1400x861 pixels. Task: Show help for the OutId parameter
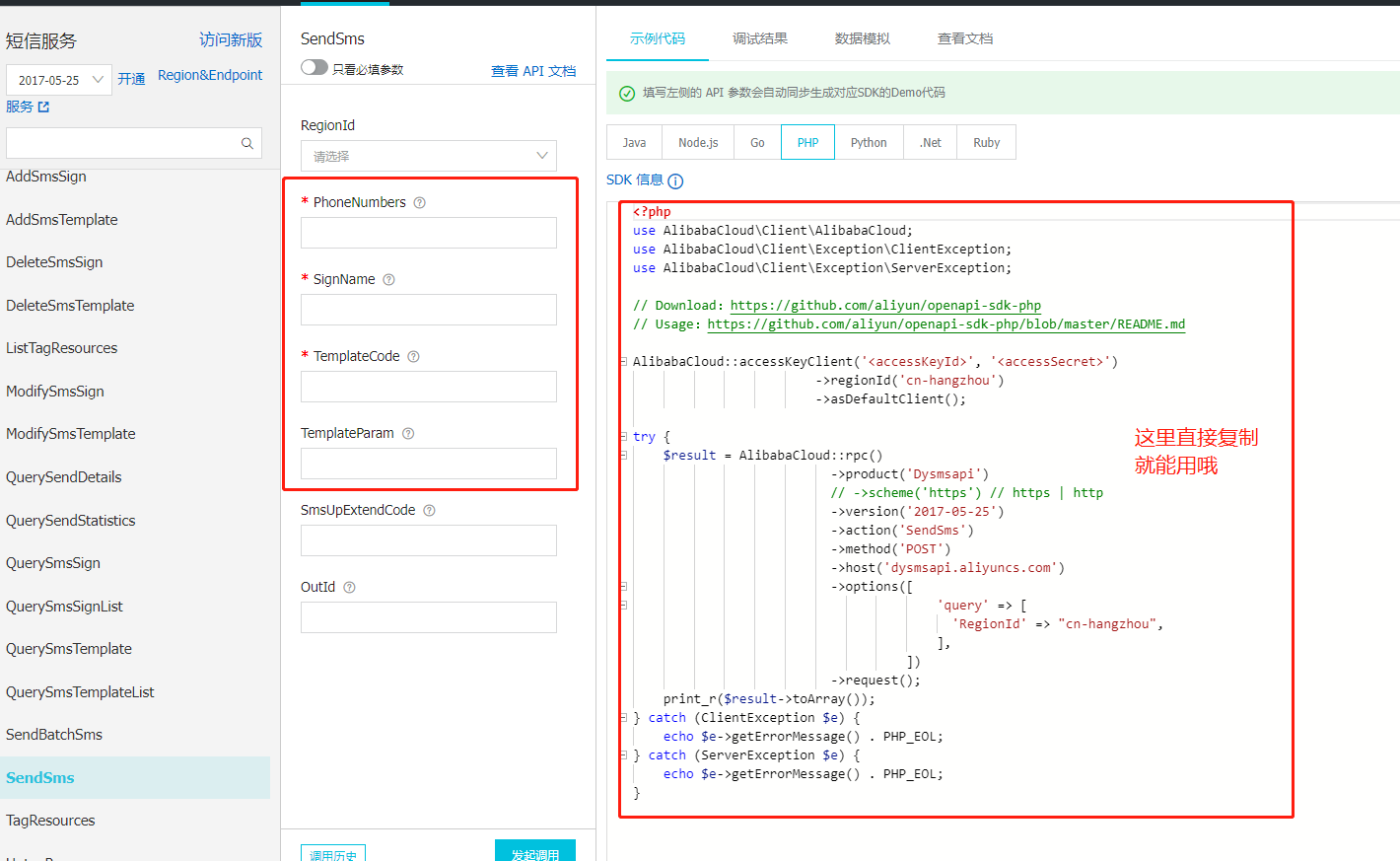[349, 587]
